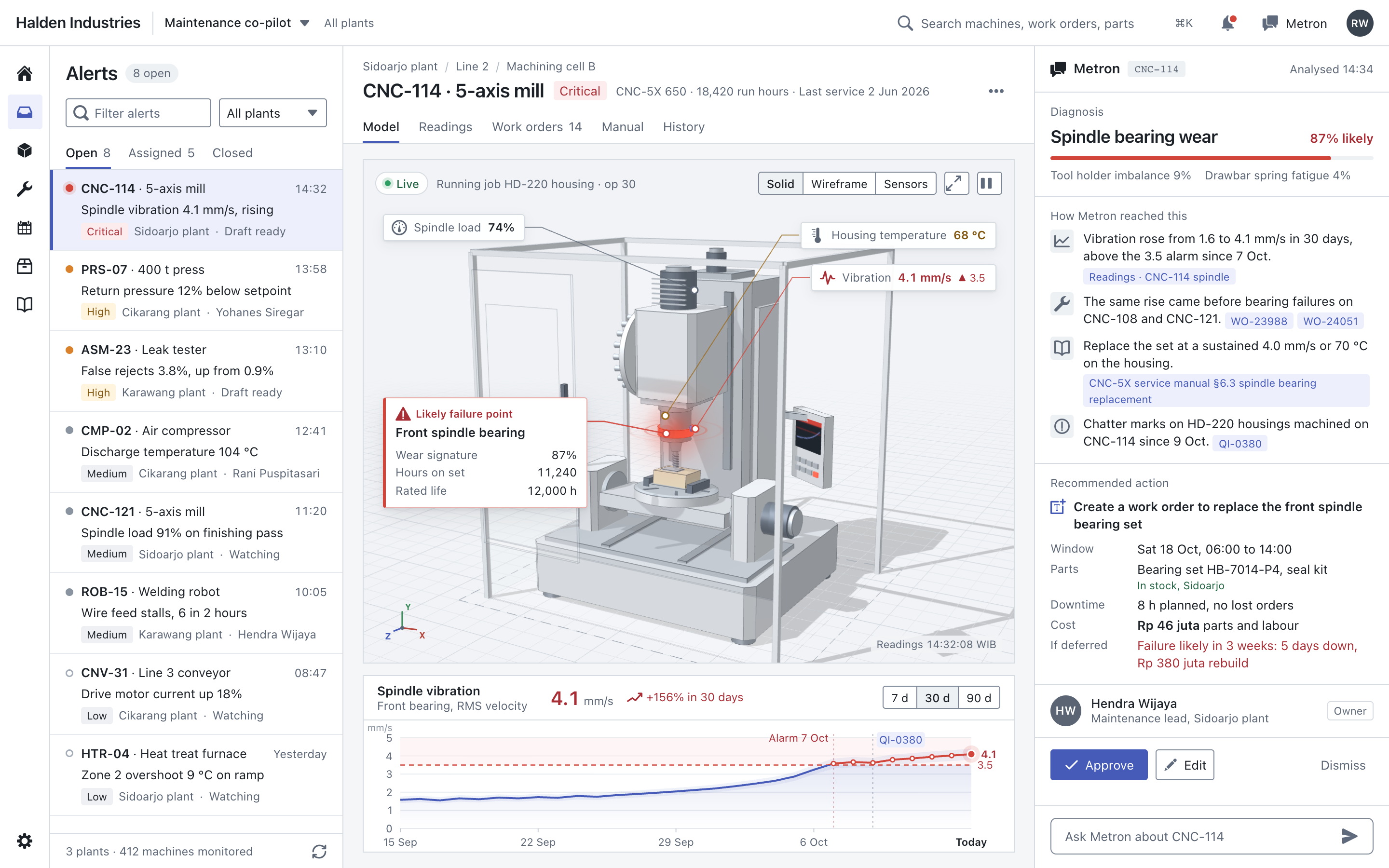This screenshot has height=868, width=1389.
Task: Open Readings CNC-114 spindle link
Action: (x=1159, y=277)
